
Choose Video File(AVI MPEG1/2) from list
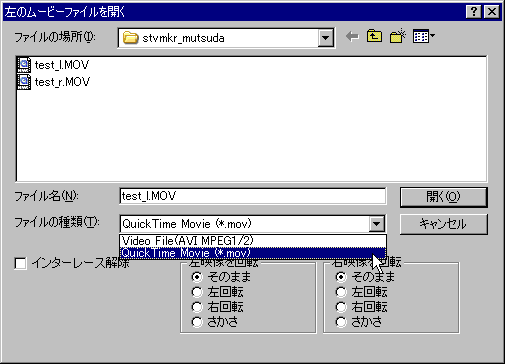click(253, 241)
